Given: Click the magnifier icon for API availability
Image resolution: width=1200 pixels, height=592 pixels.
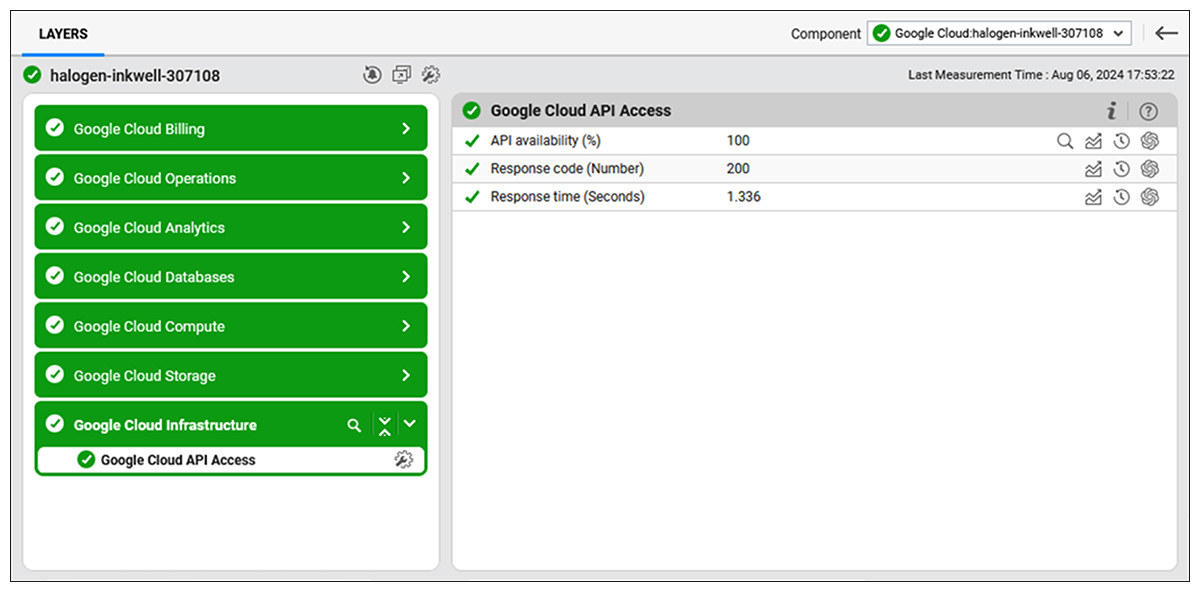Looking at the screenshot, I should click(x=1065, y=141).
